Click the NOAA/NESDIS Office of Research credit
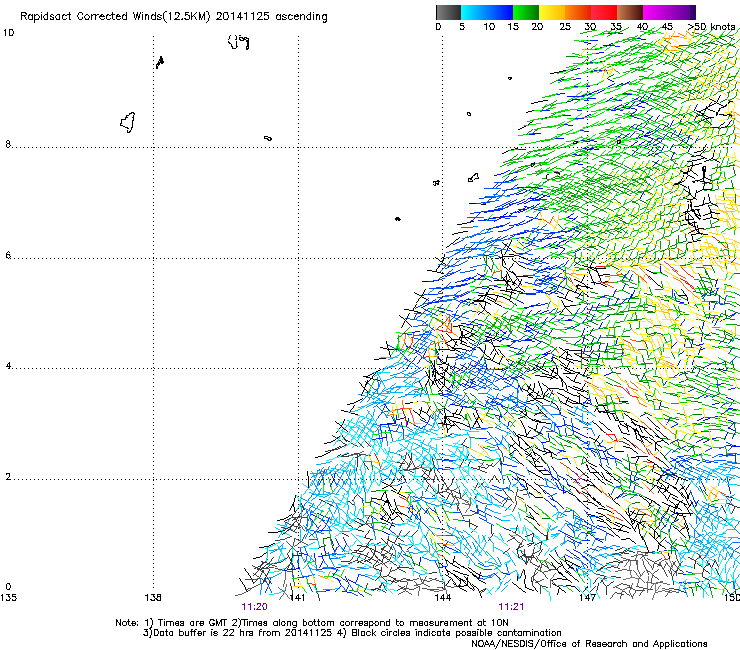The height and width of the screenshot is (650, 740). 589,644
